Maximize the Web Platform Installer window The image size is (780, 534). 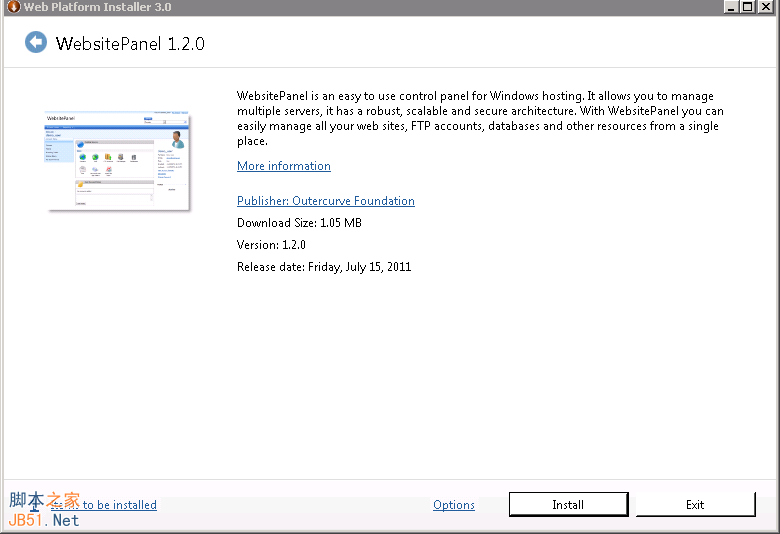click(748, 7)
